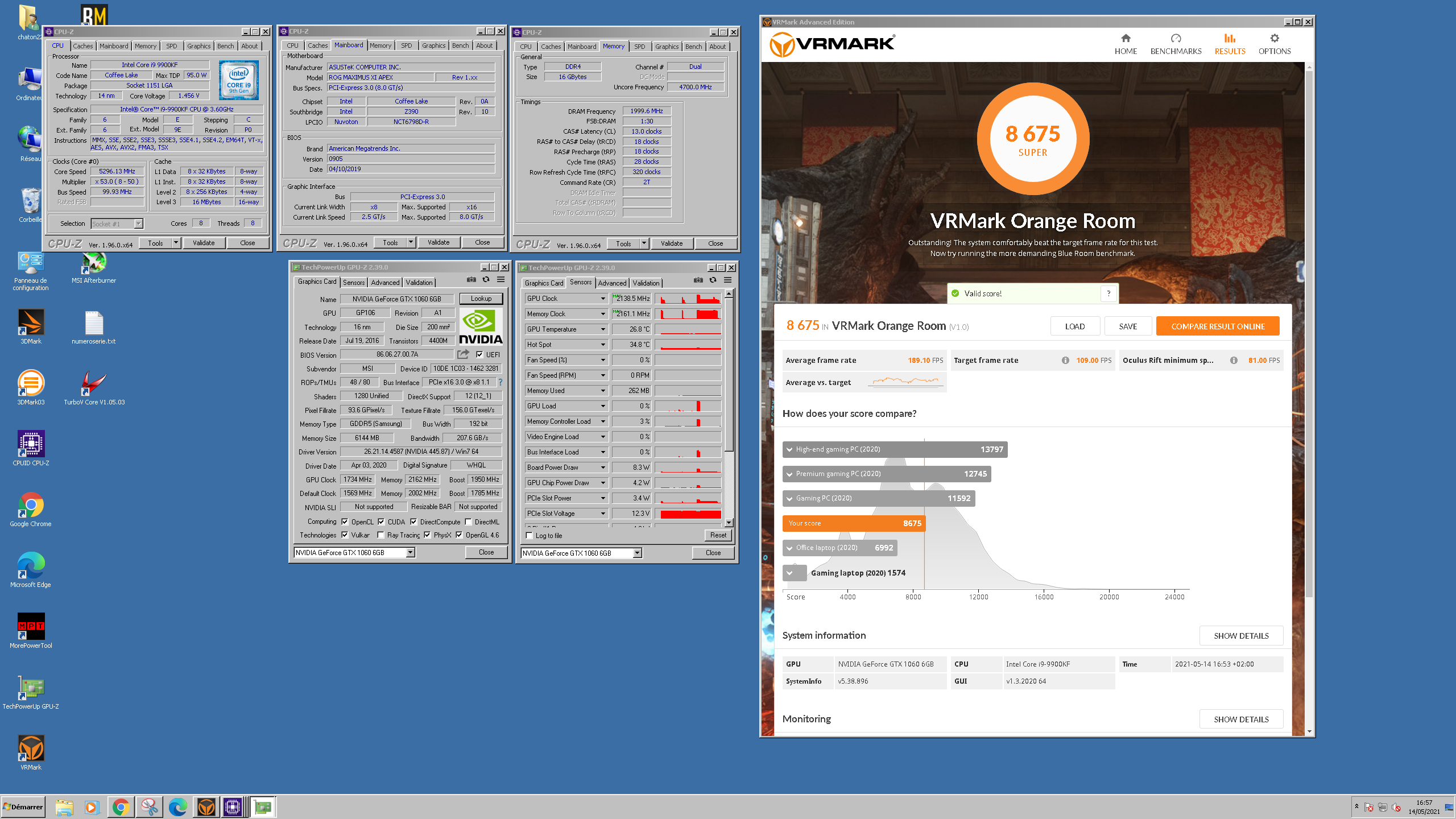Open GPU selector dropdown in Sensors window
This screenshot has height=819, width=1456.
coord(637,553)
